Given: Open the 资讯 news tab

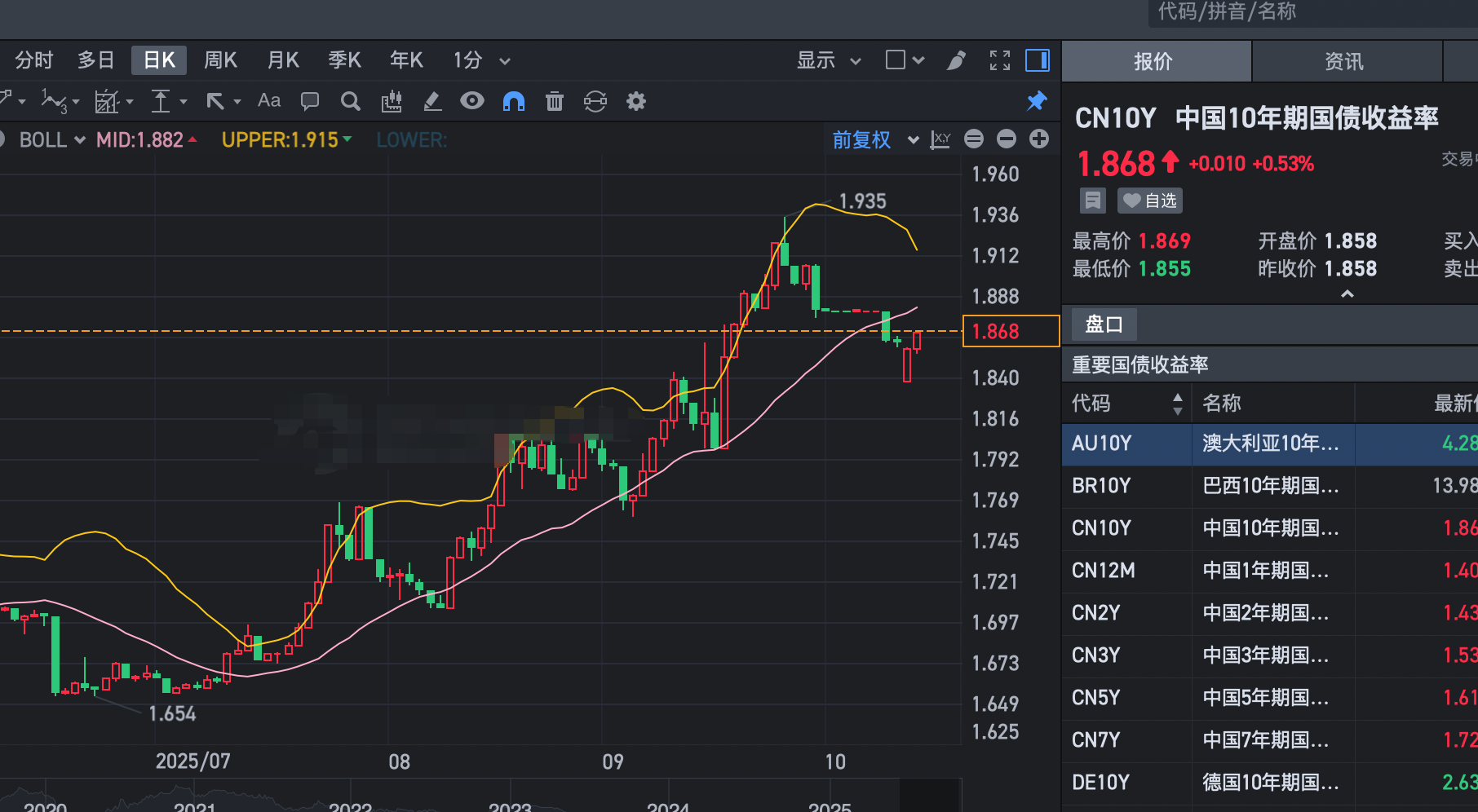Looking at the screenshot, I should click(1344, 61).
